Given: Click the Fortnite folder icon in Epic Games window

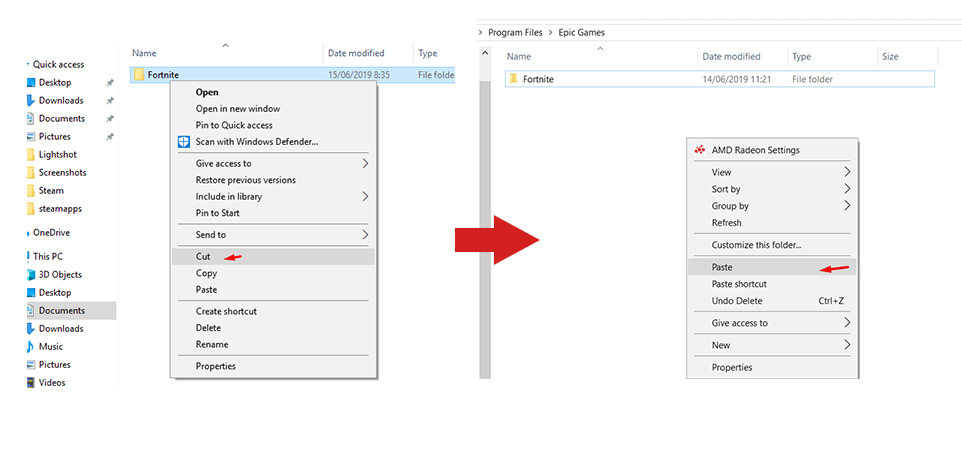Looking at the screenshot, I should tap(514, 78).
